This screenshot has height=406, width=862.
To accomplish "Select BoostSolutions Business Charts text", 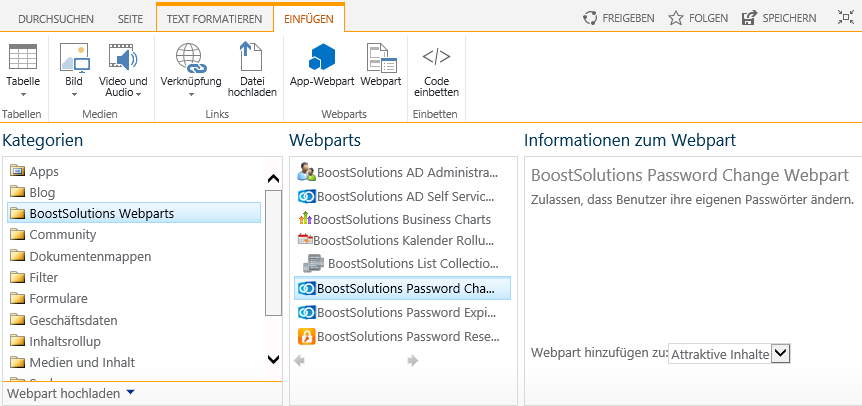I will tap(402, 219).
